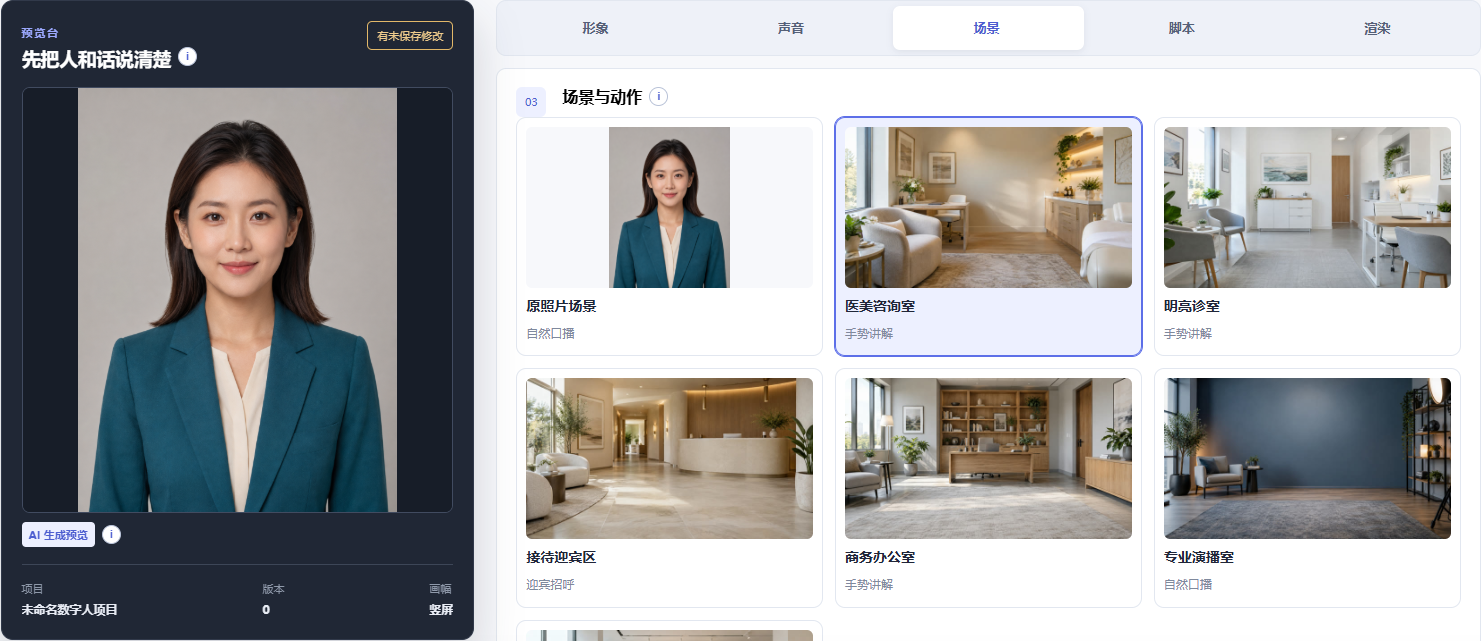
Task: Click the 商务办公室 card title
Action: pyautogui.click(x=880, y=557)
